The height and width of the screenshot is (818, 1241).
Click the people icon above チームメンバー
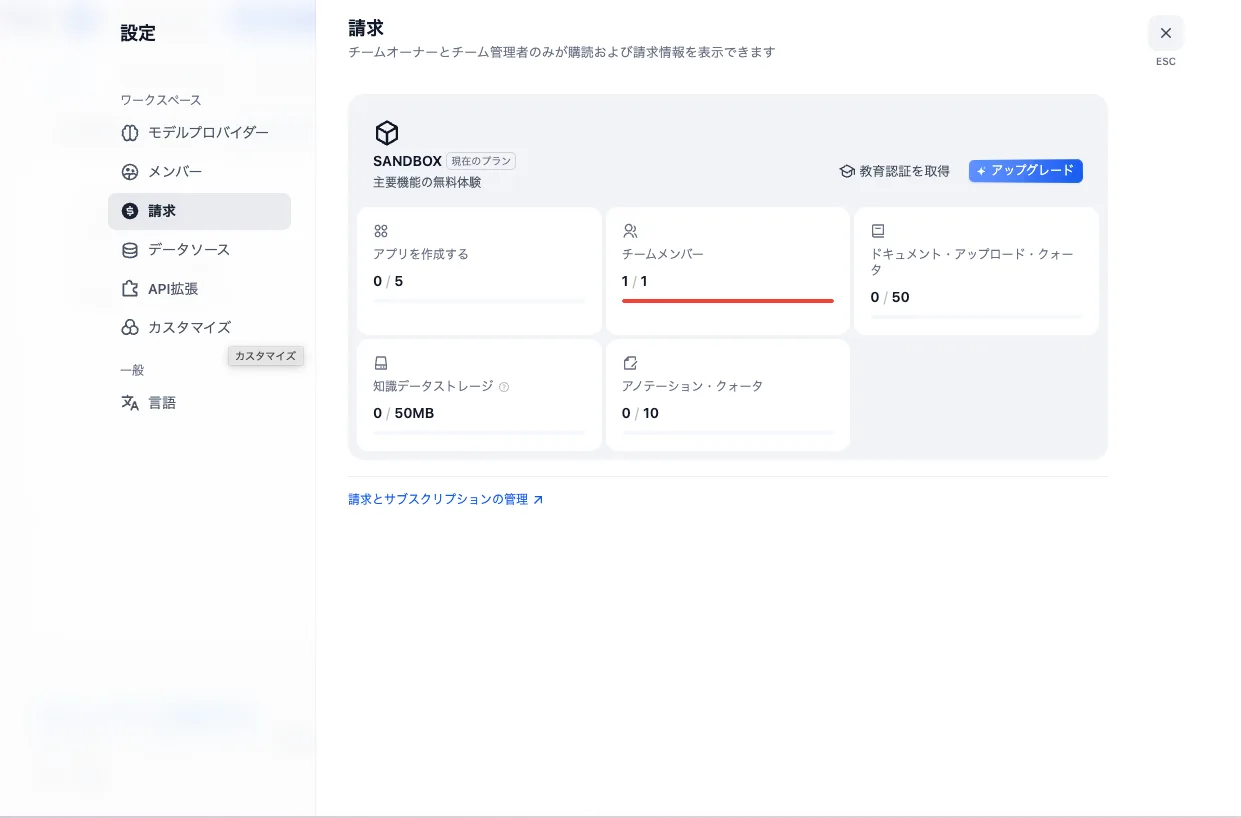click(630, 231)
